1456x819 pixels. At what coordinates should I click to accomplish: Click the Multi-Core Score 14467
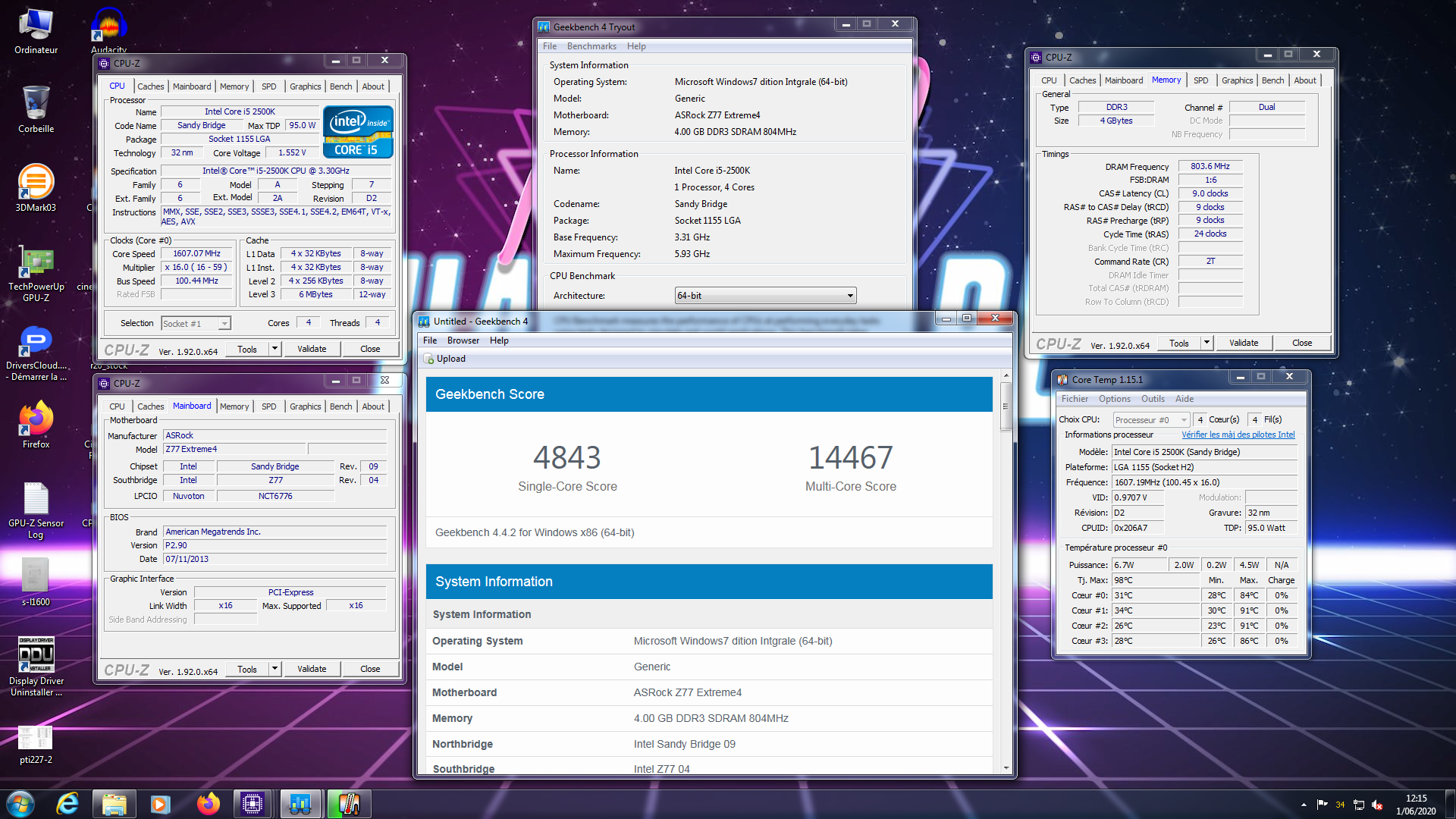click(850, 458)
